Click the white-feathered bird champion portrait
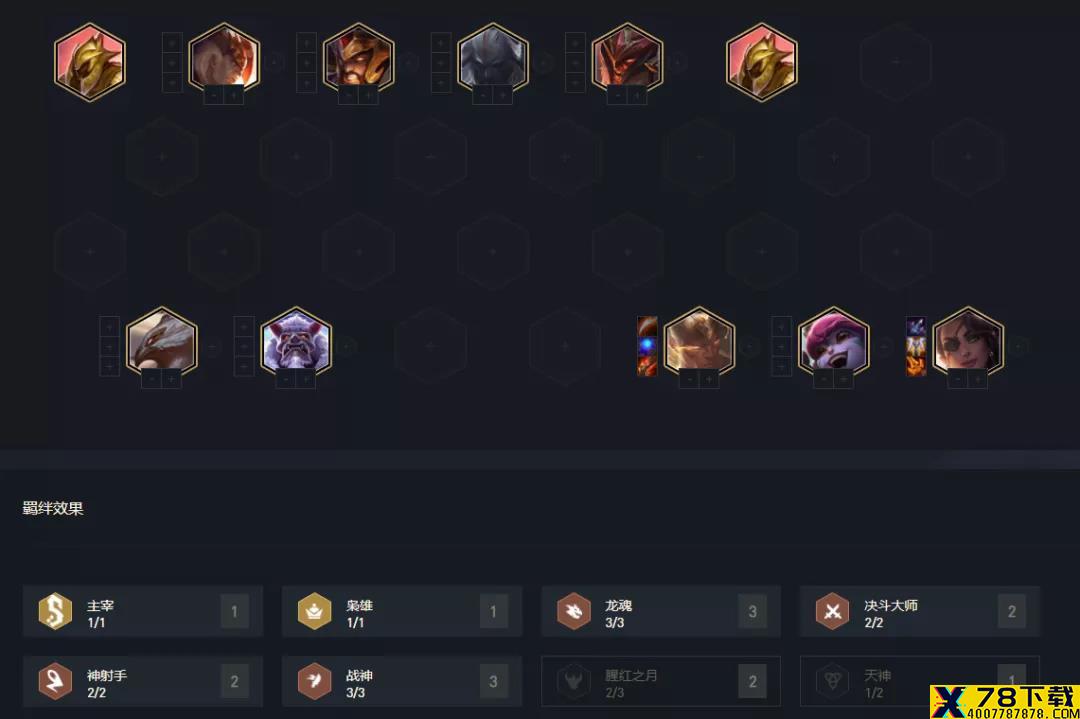The image size is (1080, 719). click(x=162, y=342)
